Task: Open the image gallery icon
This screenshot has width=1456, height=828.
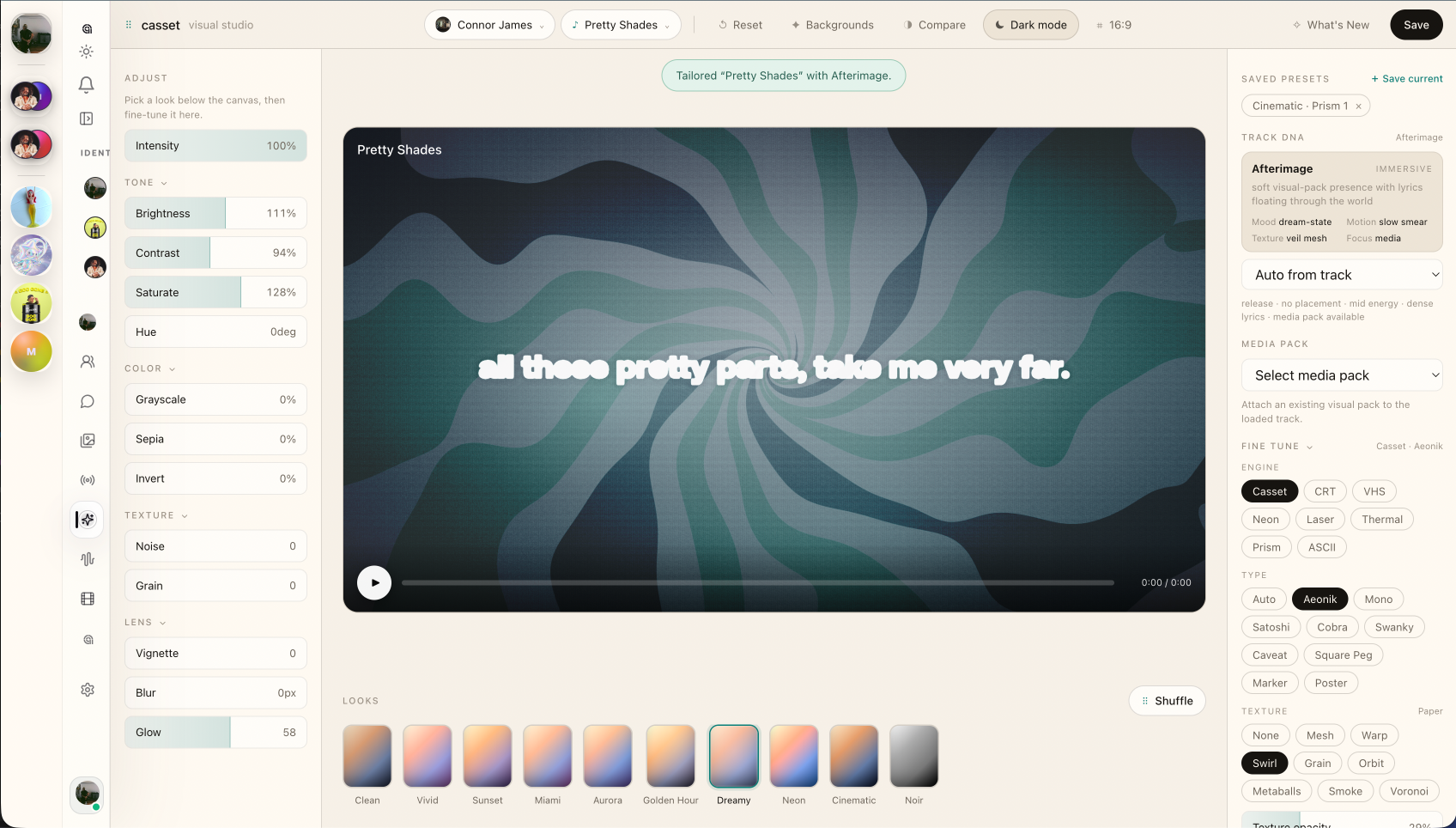Action: click(88, 441)
